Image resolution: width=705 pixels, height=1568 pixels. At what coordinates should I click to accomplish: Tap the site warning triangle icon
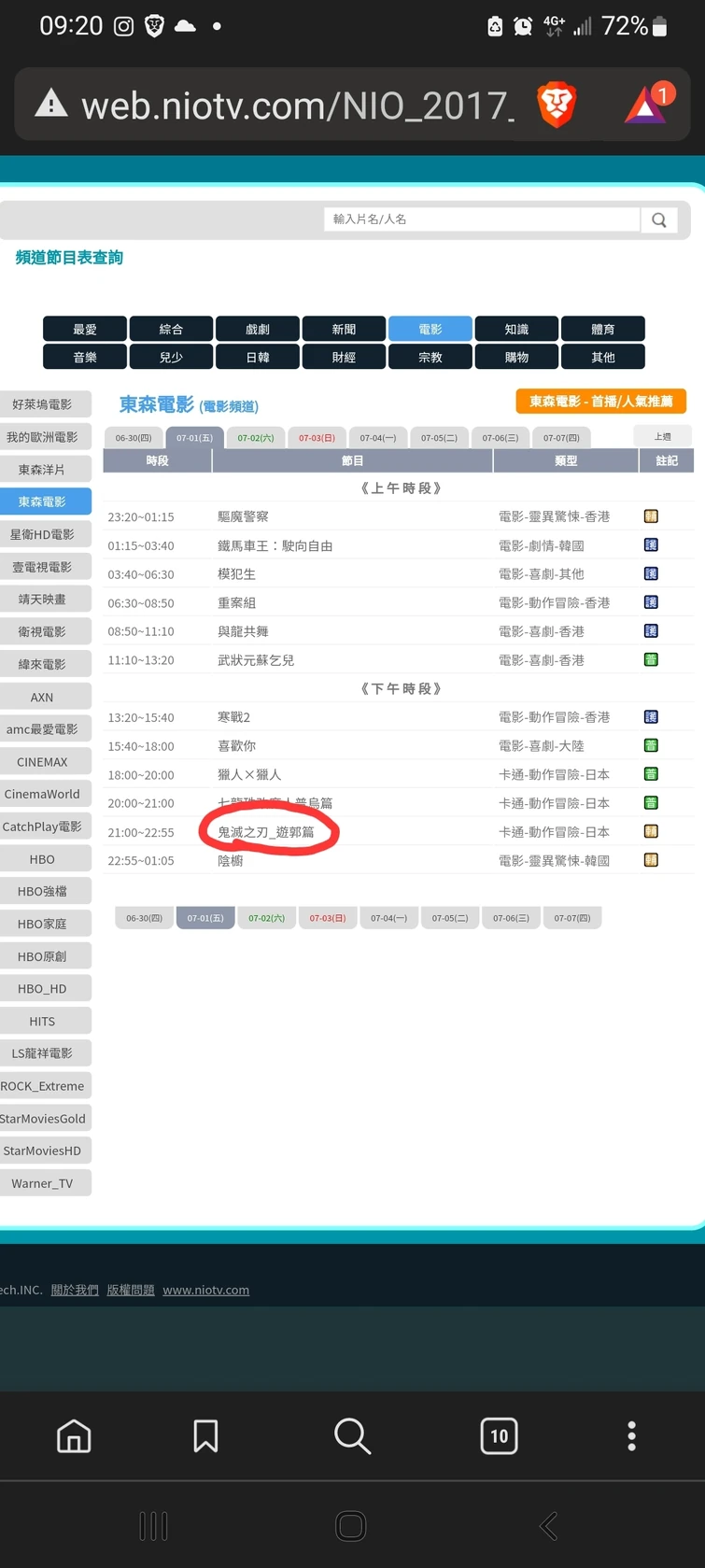click(x=51, y=104)
